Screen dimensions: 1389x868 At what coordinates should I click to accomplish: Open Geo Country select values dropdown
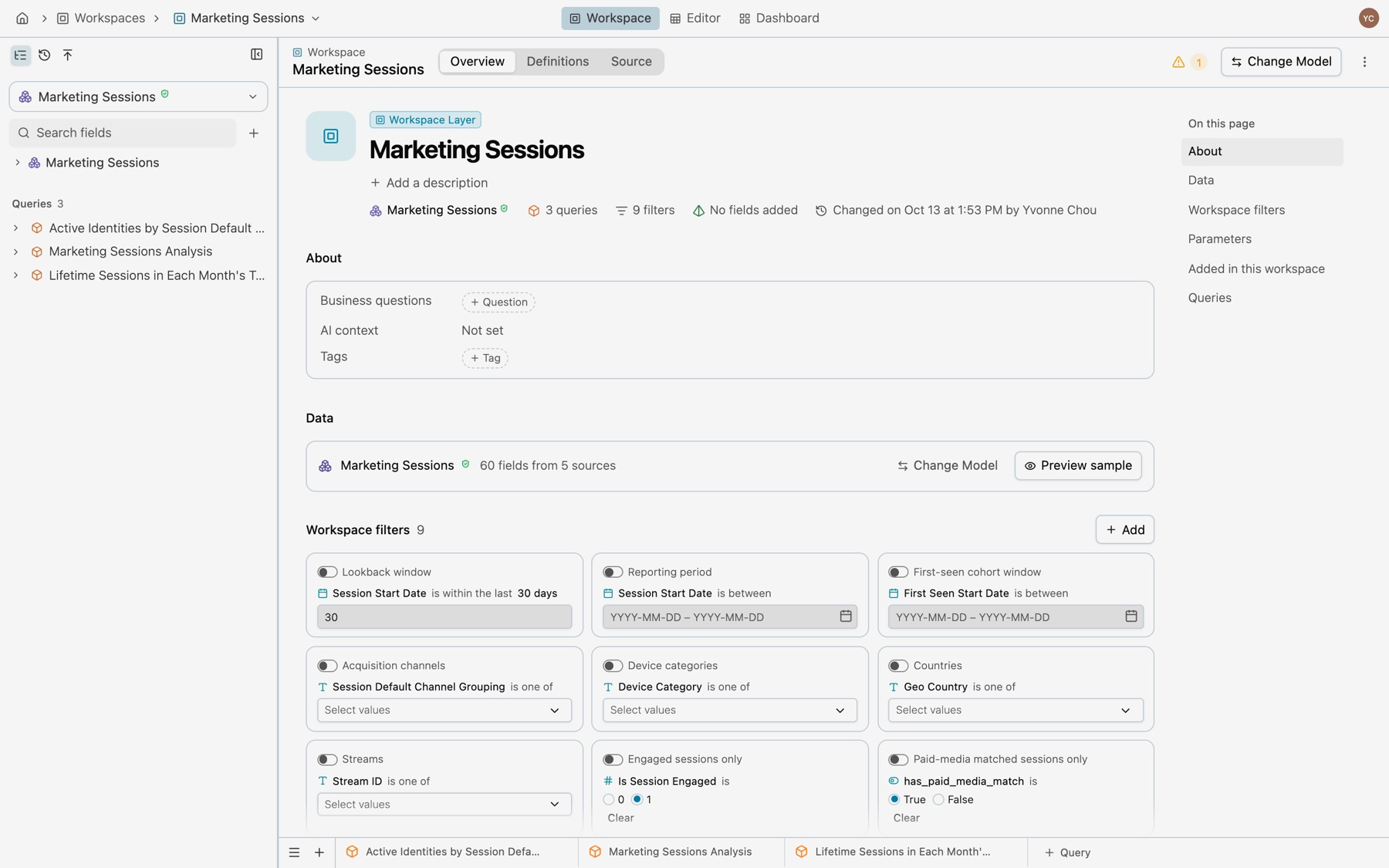tap(1016, 711)
